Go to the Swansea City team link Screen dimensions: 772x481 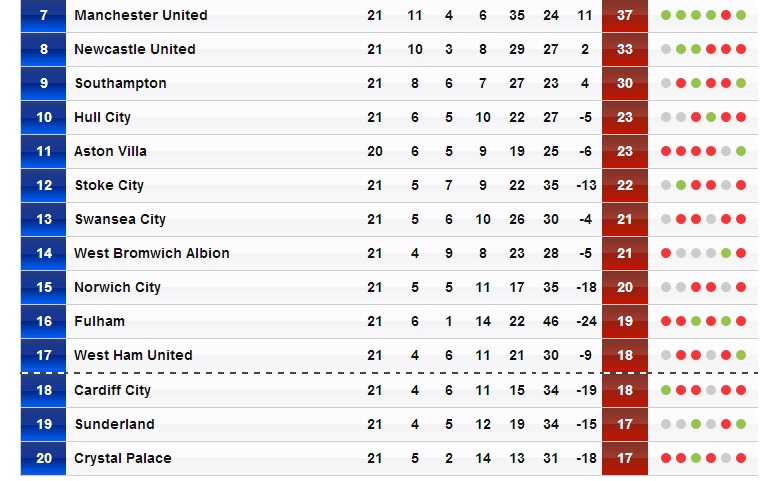120,219
